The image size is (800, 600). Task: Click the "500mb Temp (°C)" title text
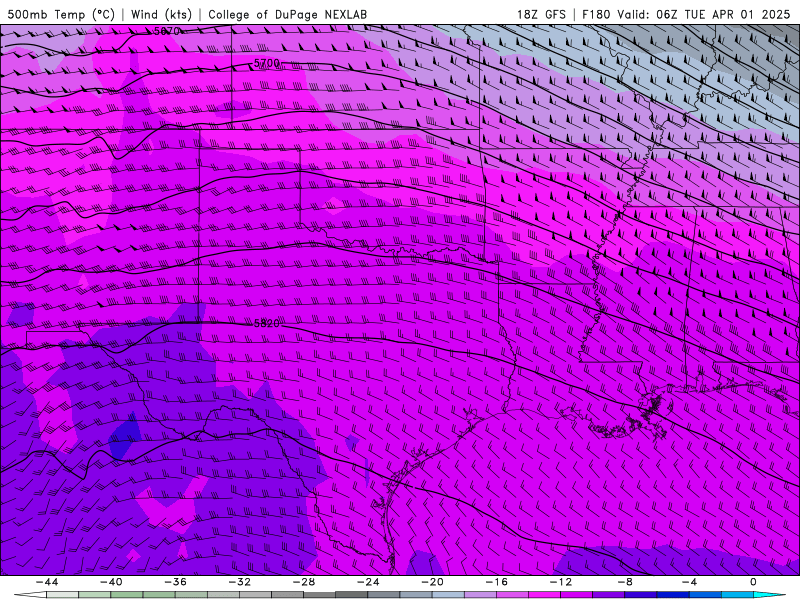[61, 14]
